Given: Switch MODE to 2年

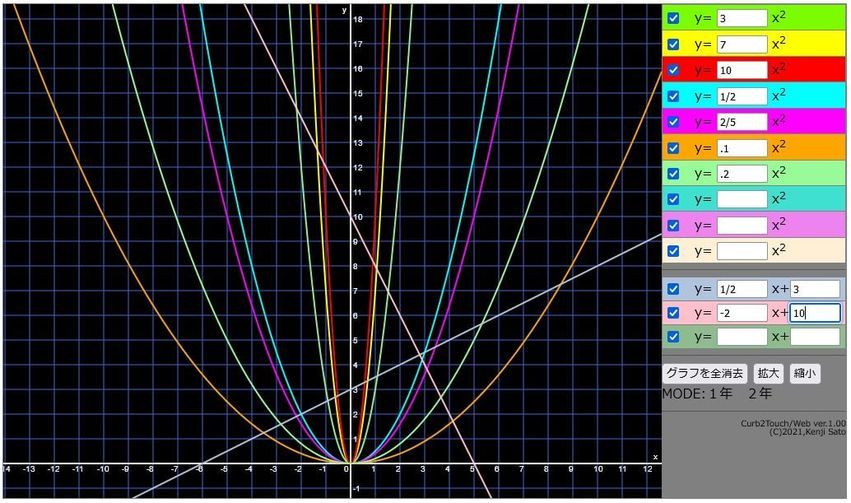Looking at the screenshot, I should 760,393.
